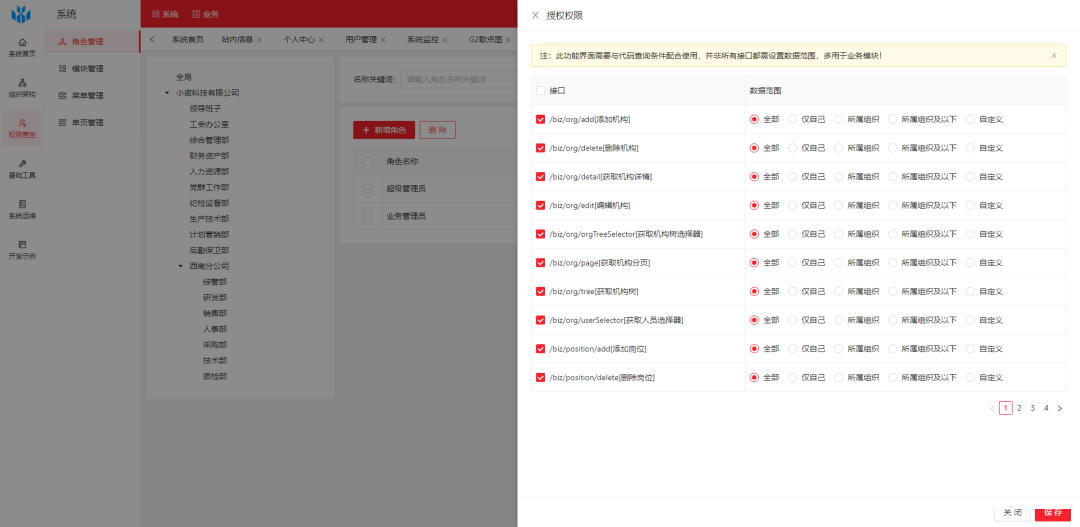Uncheck the /biz/org/add interface checkbox
Image resolution: width=1080 pixels, height=527 pixels.
(x=541, y=119)
